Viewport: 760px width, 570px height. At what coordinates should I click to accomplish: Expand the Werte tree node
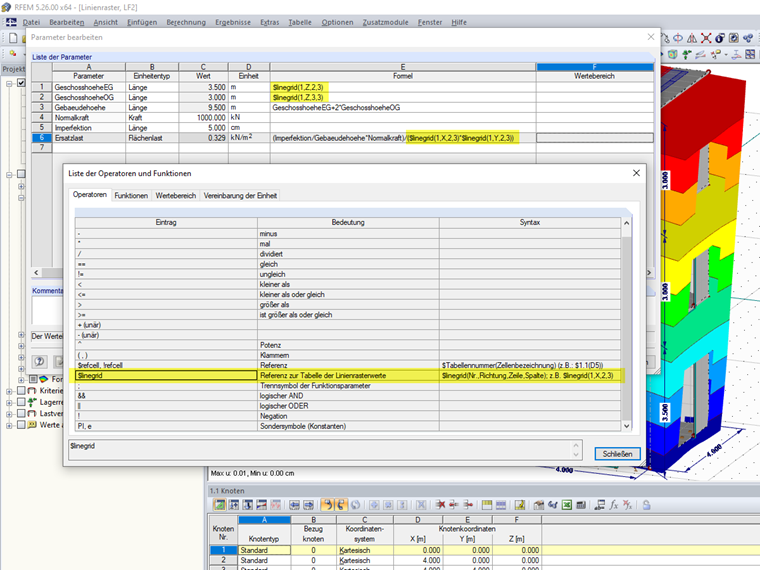[x=9, y=425]
